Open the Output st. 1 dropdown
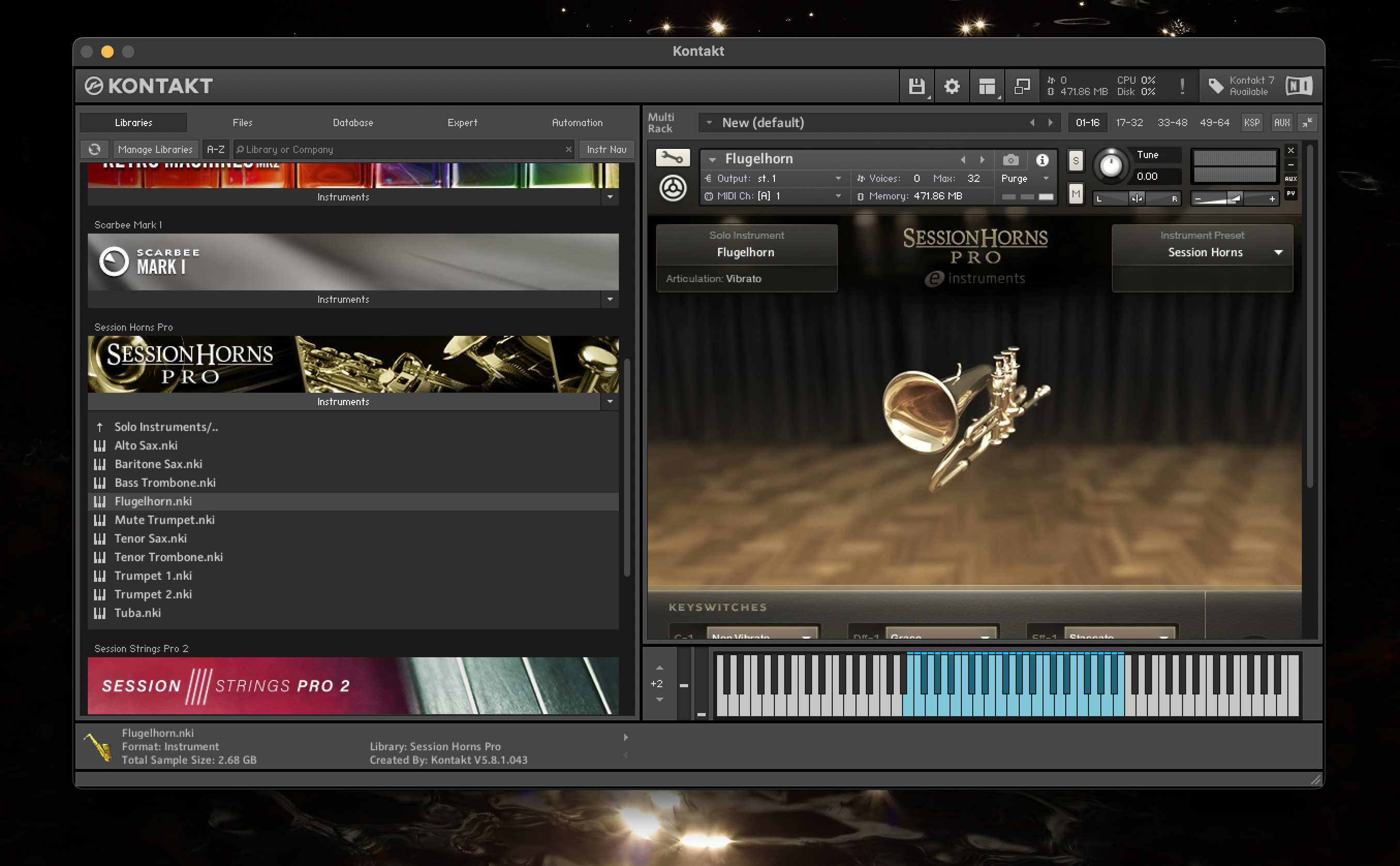This screenshot has width=1400, height=866. [x=838, y=179]
